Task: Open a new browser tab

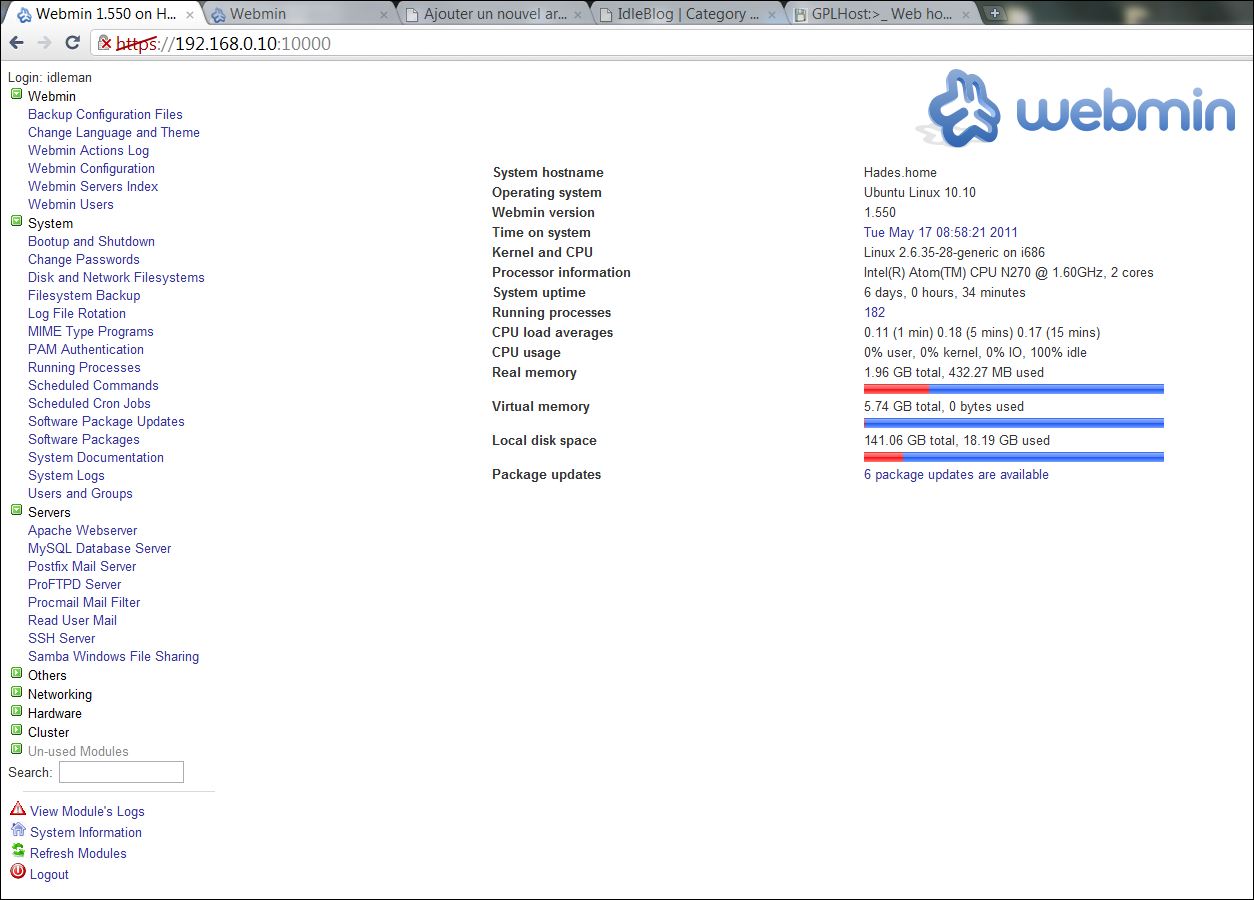Action: point(993,13)
